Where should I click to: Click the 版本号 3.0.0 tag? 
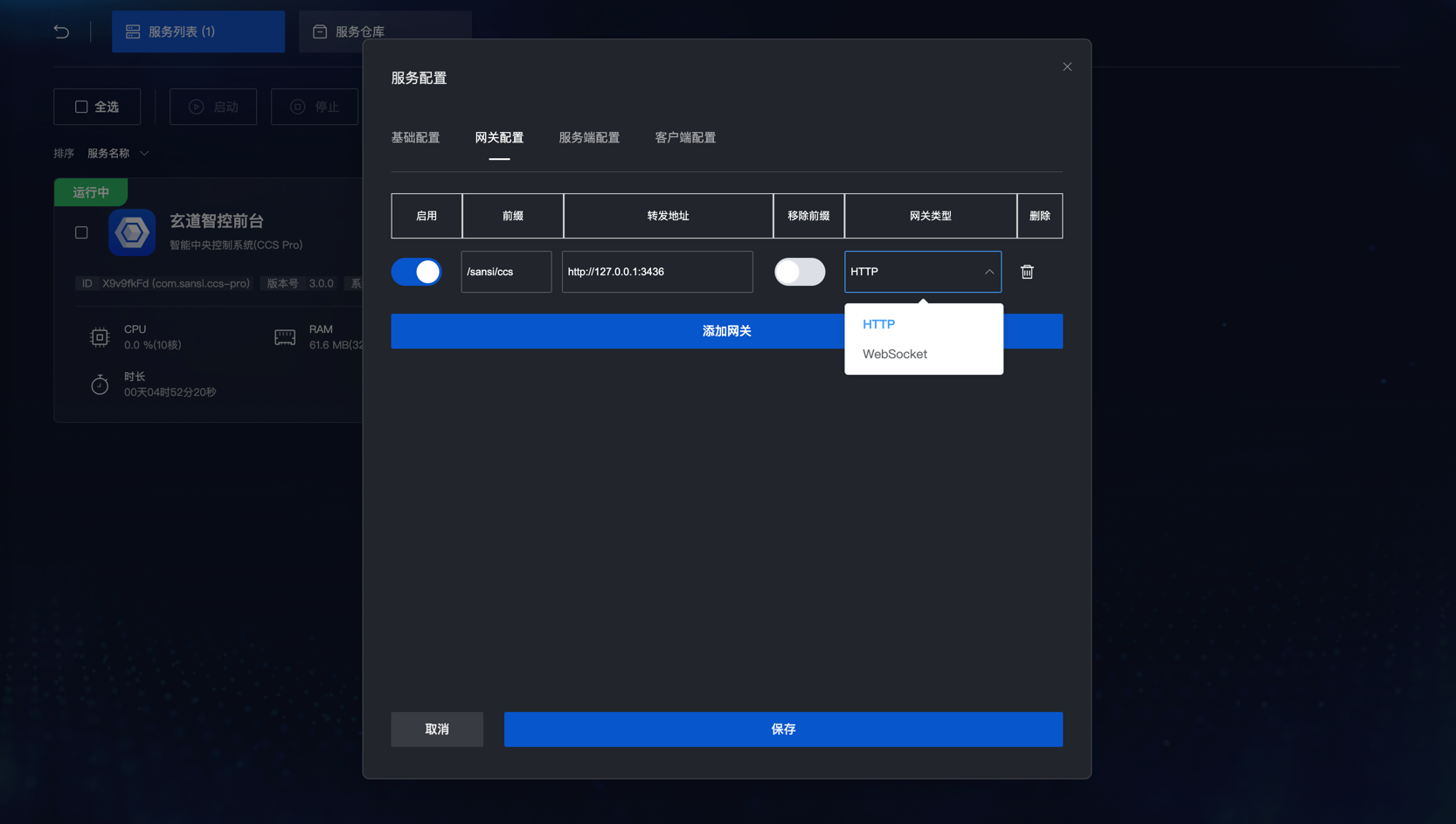point(300,283)
